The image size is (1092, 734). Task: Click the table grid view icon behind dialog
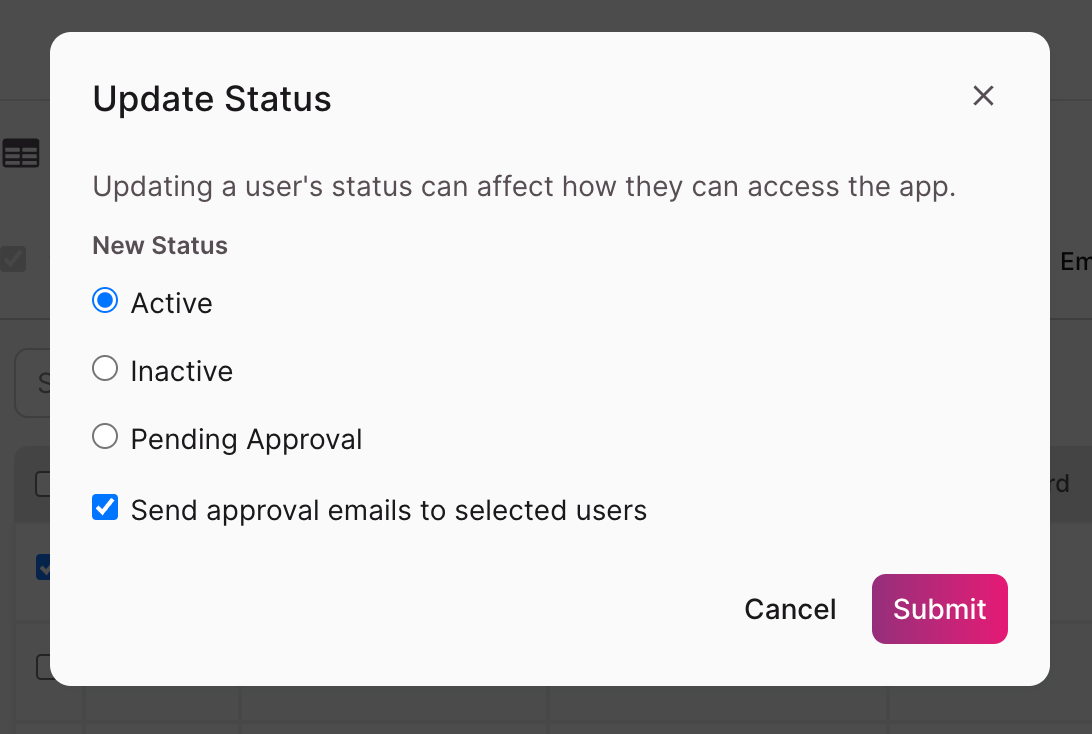point(21,154)
